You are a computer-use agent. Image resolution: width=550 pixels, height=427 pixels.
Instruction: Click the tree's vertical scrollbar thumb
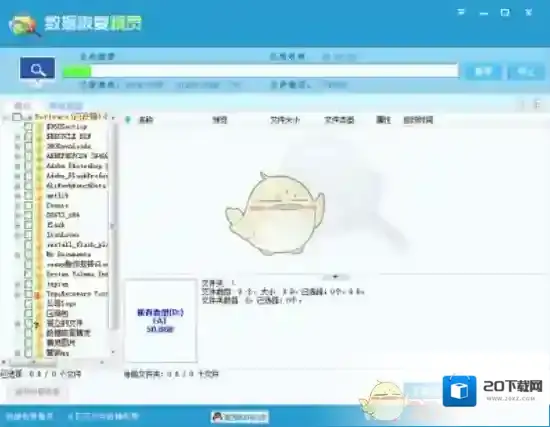(113, 225)
